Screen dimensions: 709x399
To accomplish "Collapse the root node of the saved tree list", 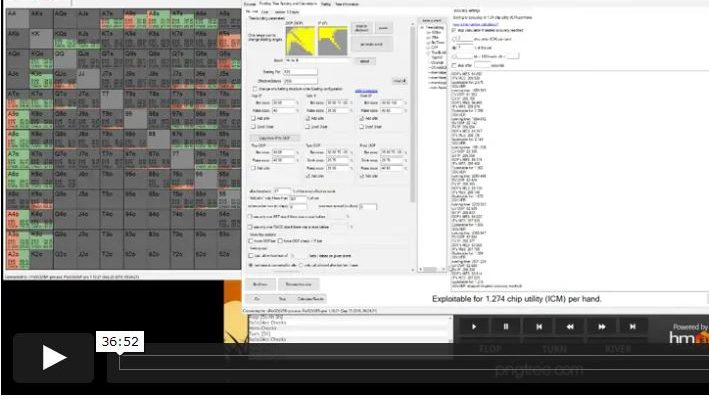I will [x=422, y=28].
